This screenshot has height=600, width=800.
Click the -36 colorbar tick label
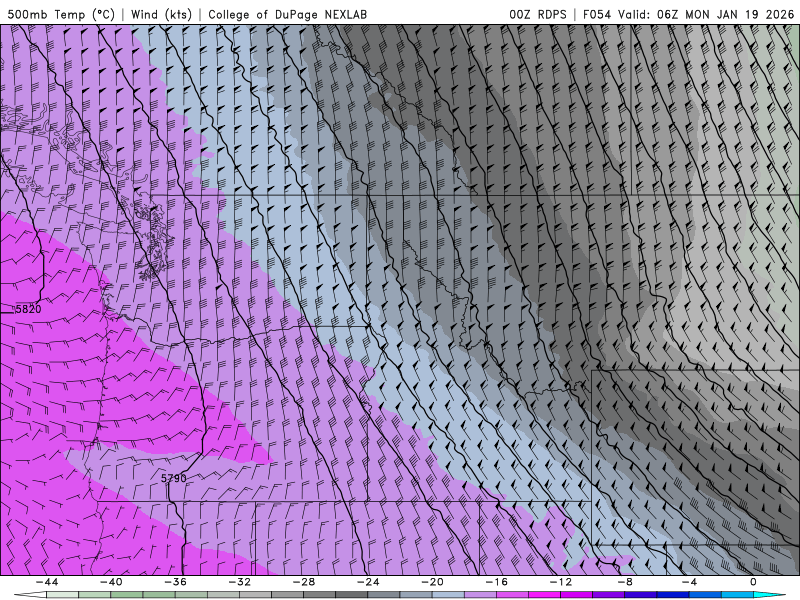176,582
